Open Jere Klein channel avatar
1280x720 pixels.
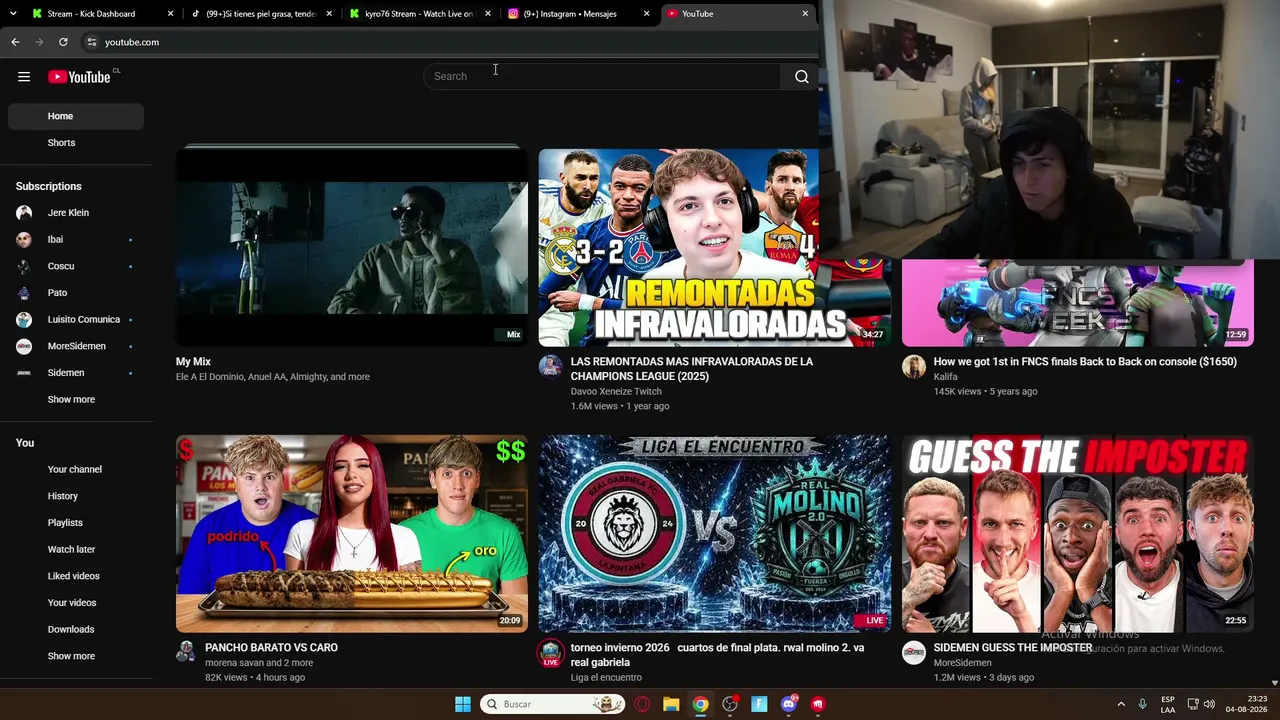[24, 213]
